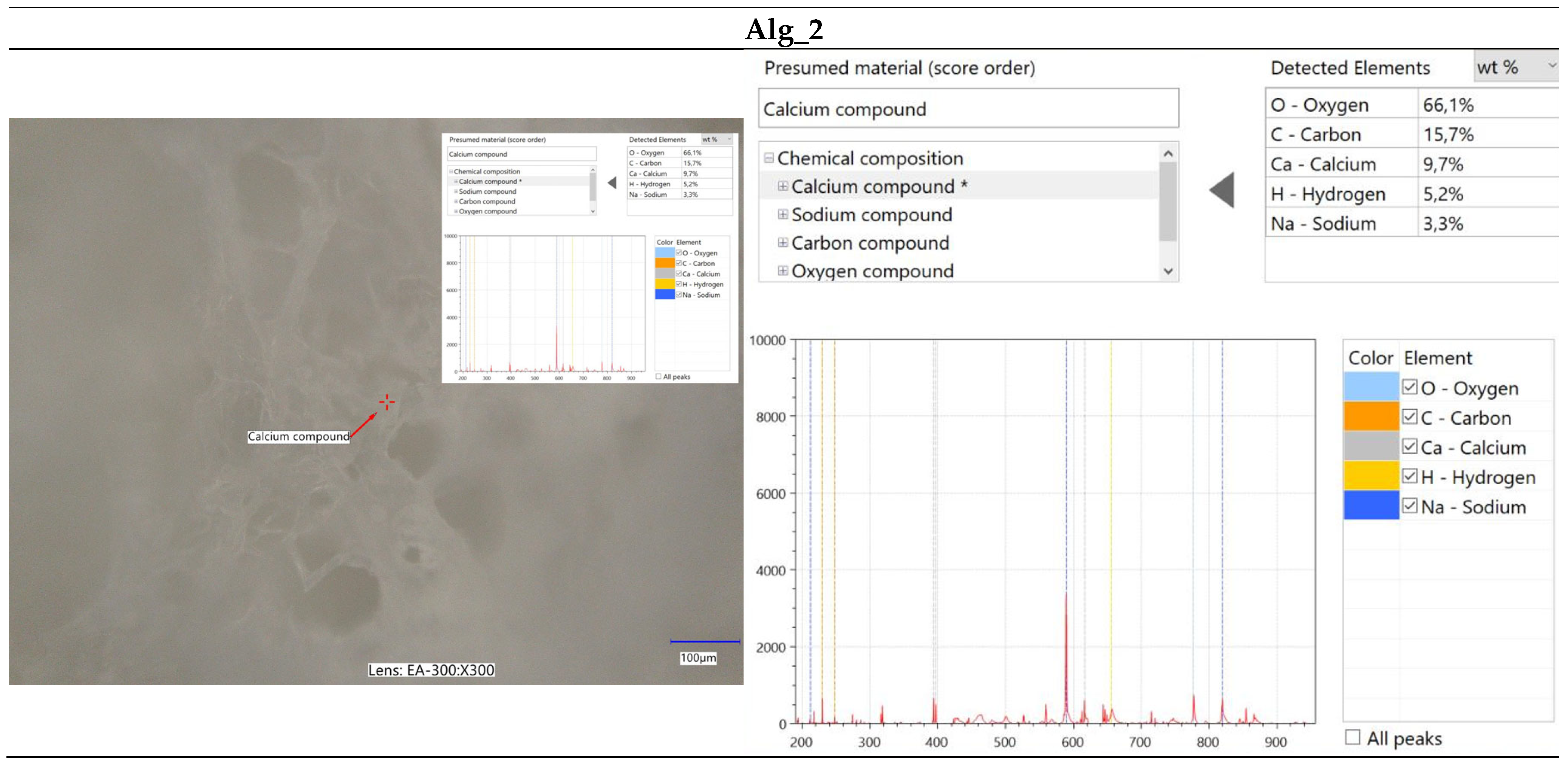This screenshot has height=765, width=1568.
Task: Toggle the Ca - Calcium checkbox
Action: click(1409, 447)
